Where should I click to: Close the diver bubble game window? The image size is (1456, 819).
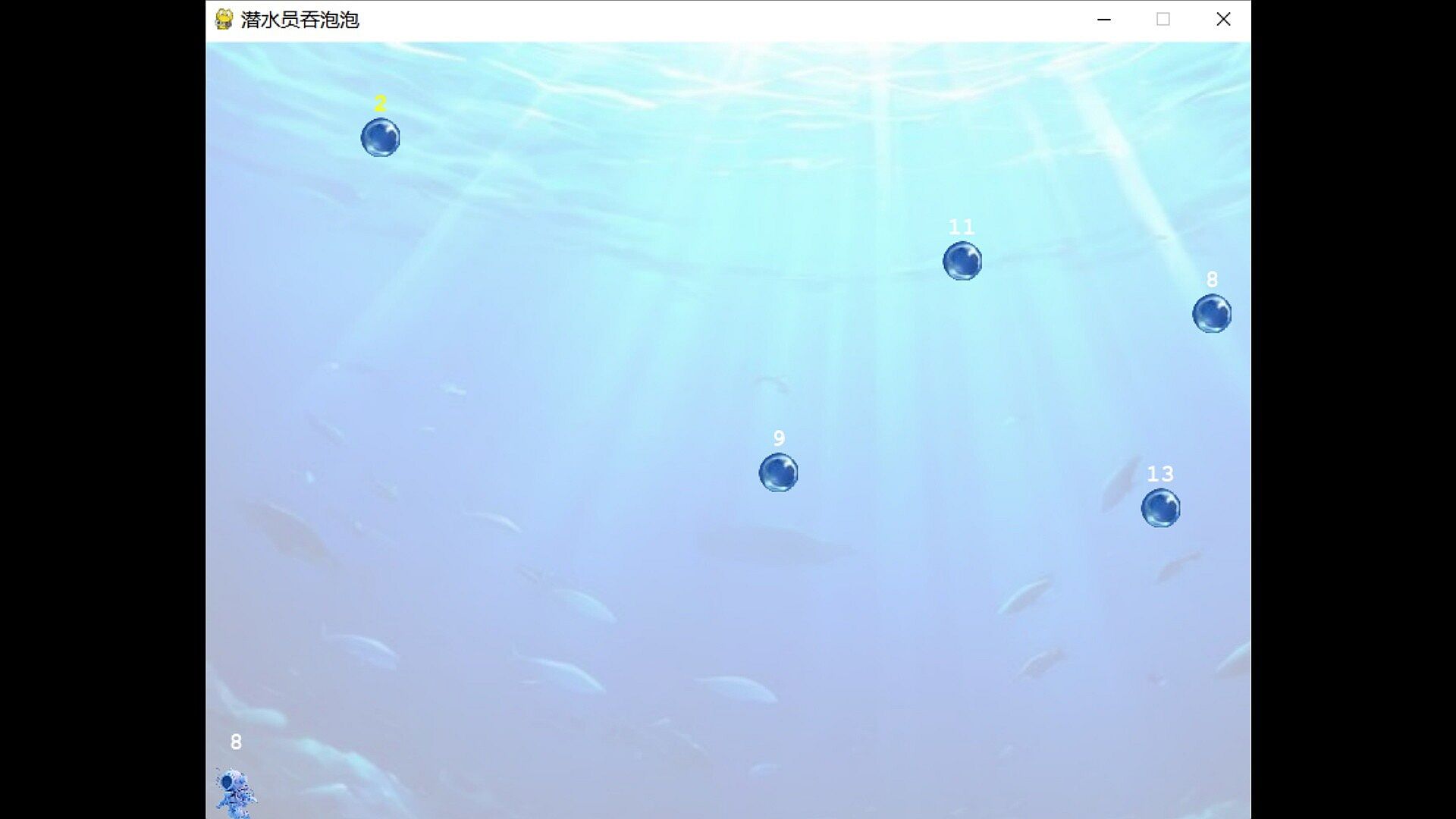coord(1222,20)
